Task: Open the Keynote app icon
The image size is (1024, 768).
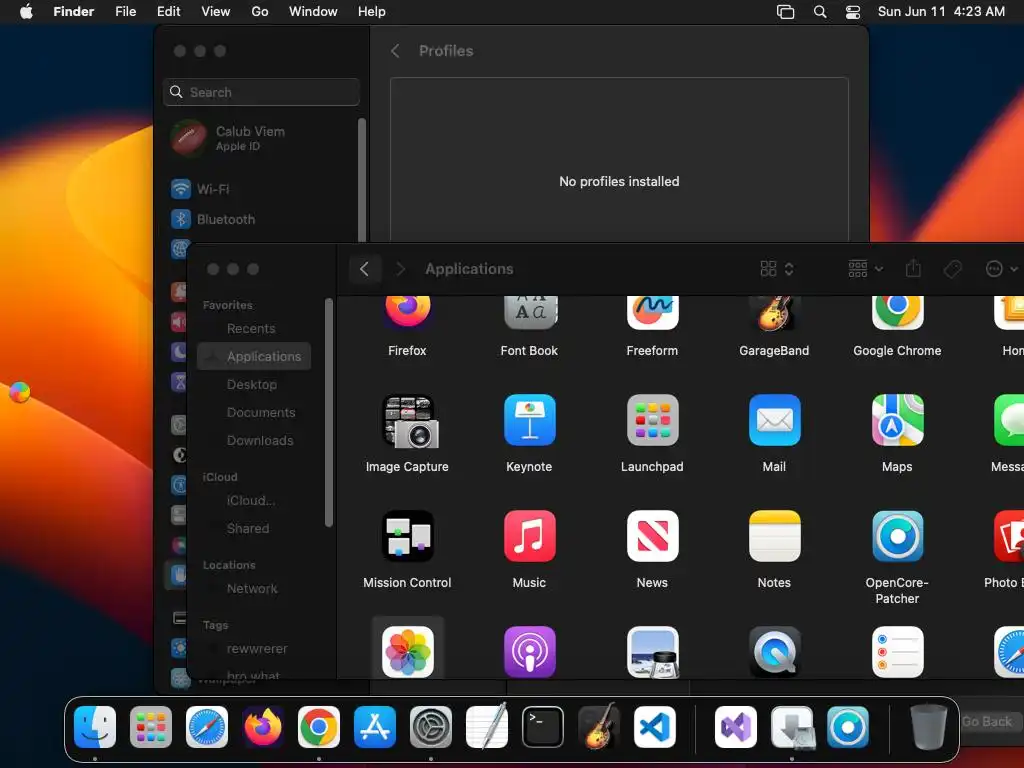Action: point(529,421)
